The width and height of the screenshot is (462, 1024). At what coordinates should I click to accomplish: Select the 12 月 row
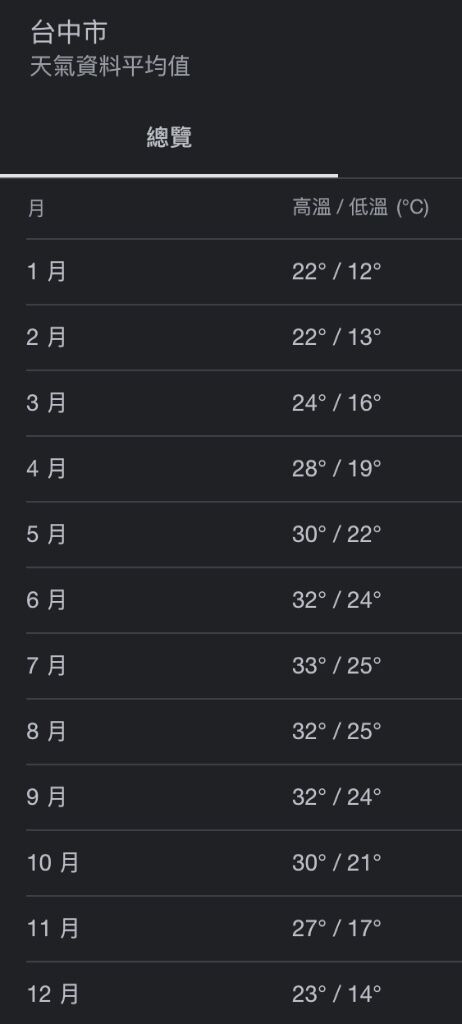(244, 993)
